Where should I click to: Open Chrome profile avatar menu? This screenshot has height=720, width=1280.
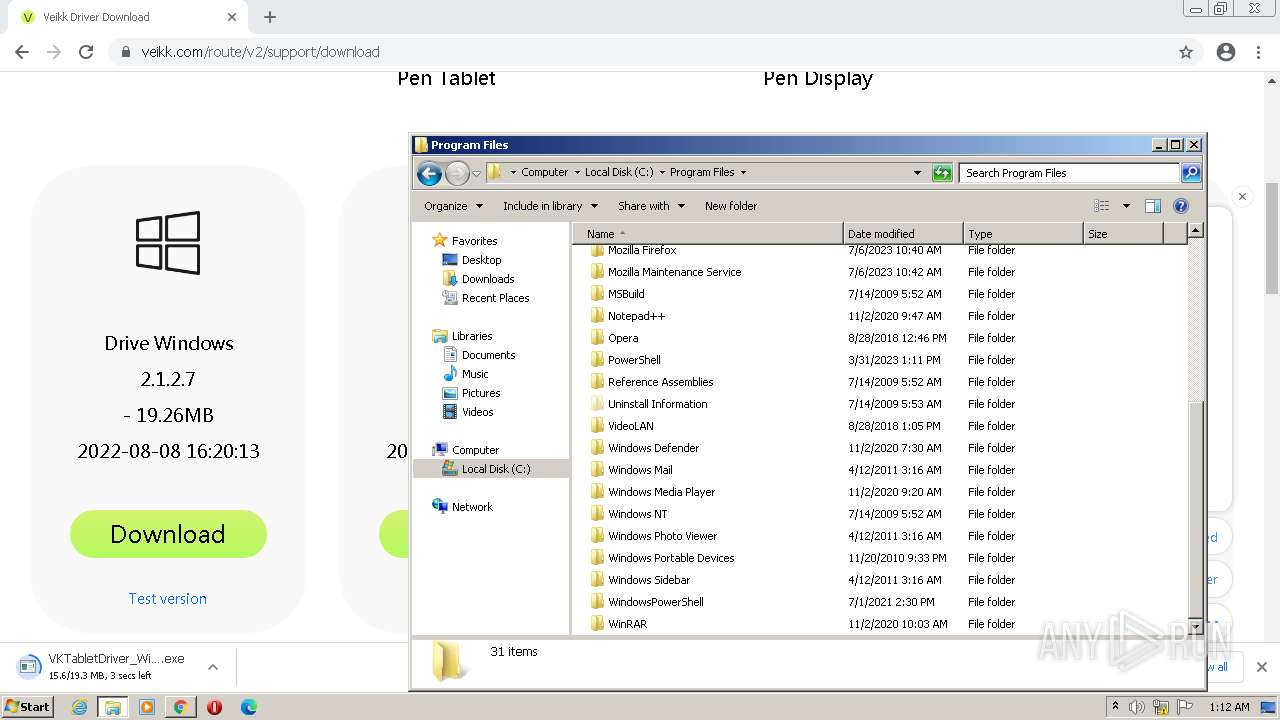[x=1226, y=52]
